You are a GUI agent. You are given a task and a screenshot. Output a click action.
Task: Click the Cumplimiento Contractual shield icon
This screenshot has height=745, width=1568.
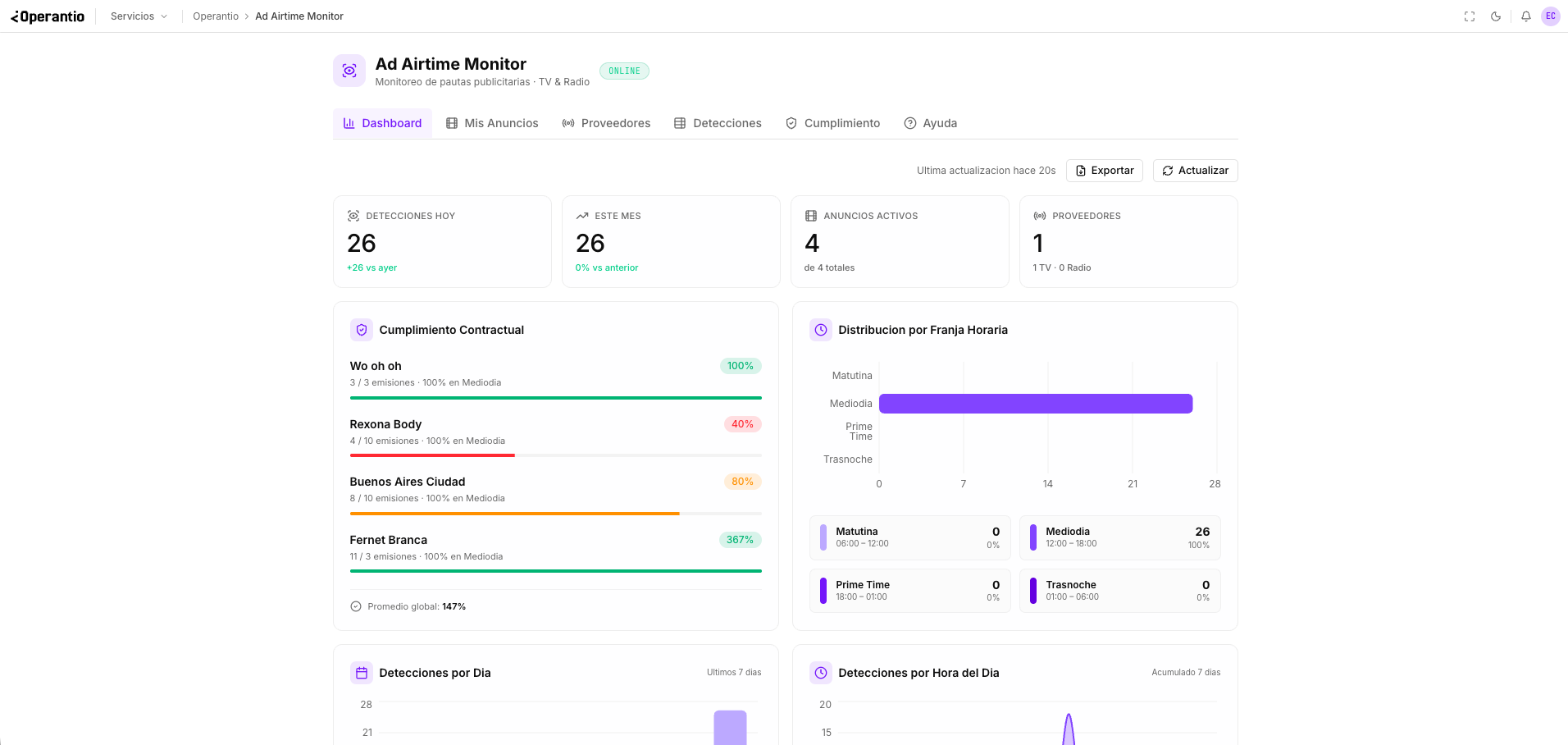coord(361,329)
